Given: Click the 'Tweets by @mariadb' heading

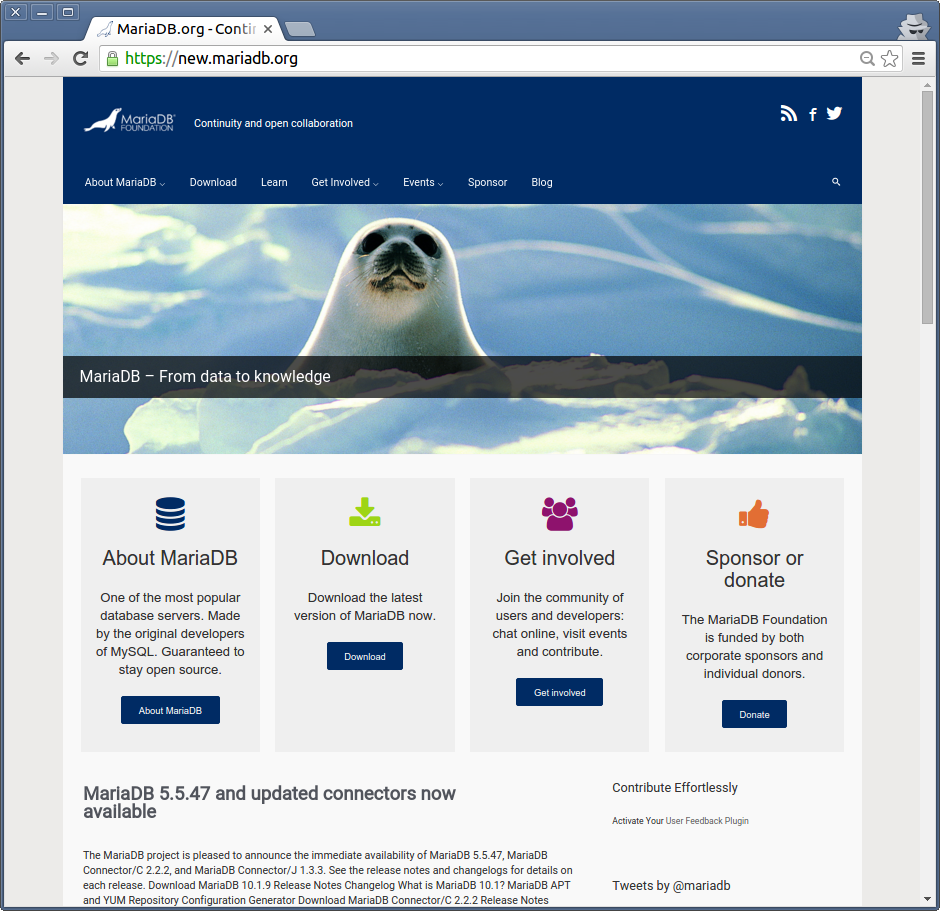Looking at the screenshot, I should point(671,886).
